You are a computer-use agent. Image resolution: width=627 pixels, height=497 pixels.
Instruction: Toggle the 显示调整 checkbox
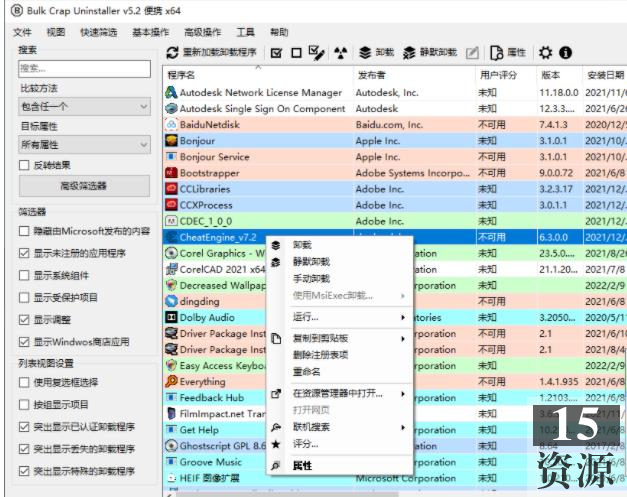coord(24,319)
